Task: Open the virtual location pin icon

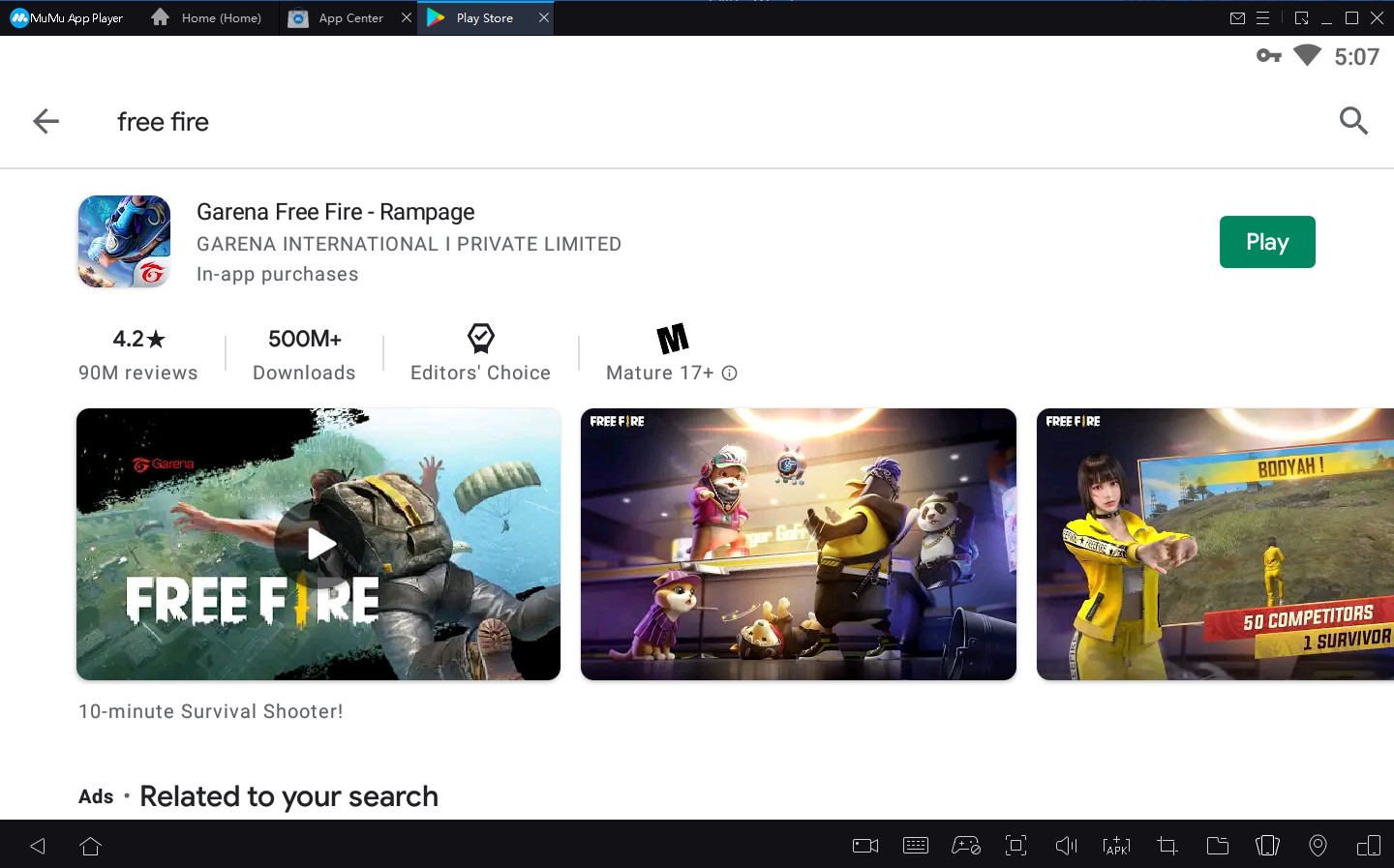Action: [1318, 846]
